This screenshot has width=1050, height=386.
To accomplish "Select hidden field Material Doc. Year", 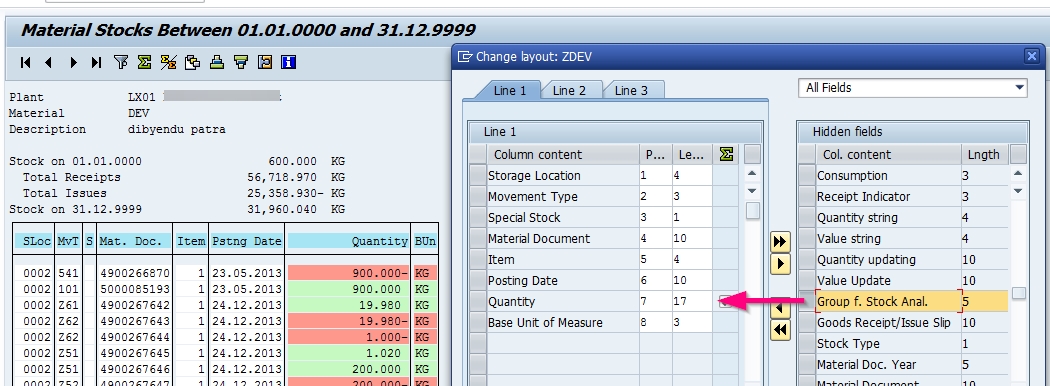I will point(888,365).
